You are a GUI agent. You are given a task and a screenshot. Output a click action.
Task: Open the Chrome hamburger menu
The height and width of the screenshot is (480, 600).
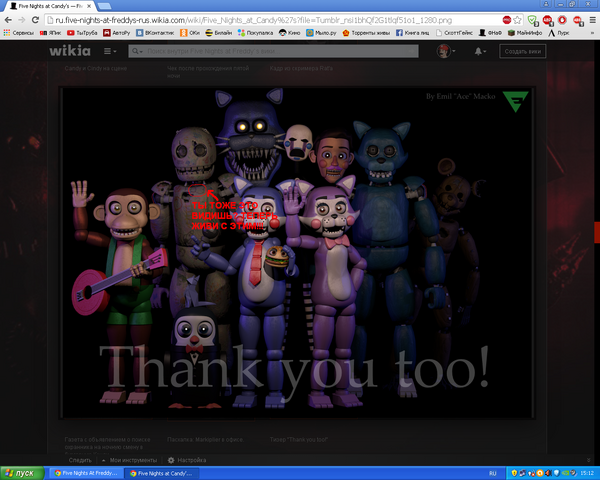coord(592,20)
